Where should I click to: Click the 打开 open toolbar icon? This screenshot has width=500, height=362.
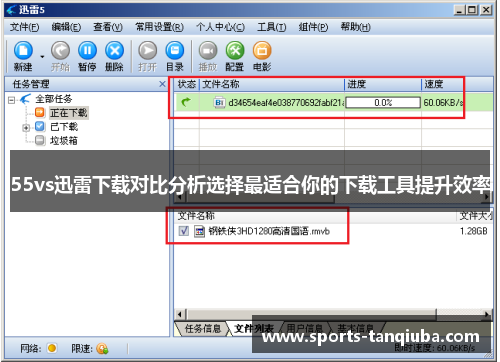click(x=148, y=51)
